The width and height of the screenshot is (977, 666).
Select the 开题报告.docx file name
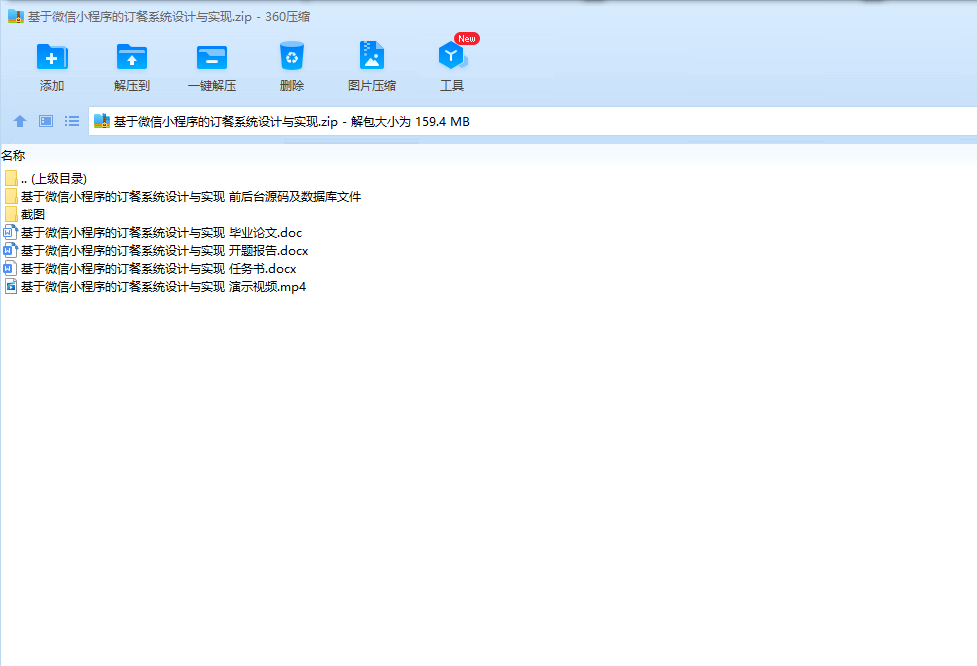click(164, 250)
